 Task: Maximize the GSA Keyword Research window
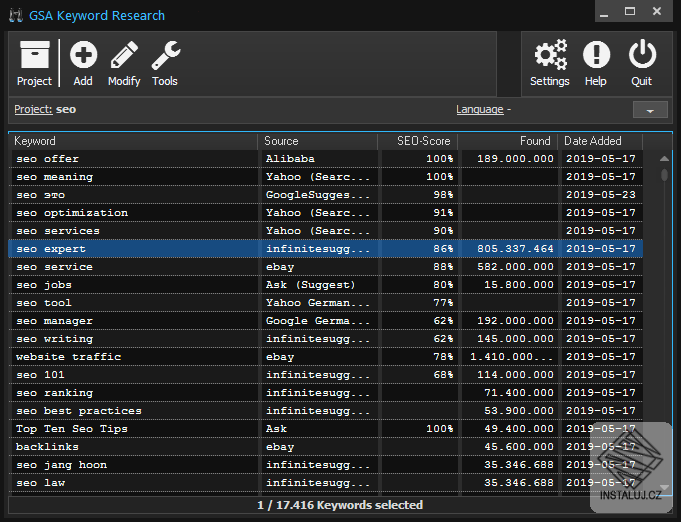tap(630, 11)
